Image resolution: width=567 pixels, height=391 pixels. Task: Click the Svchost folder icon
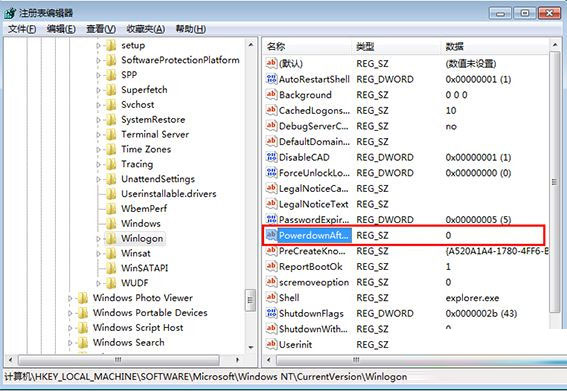pos(111,105)
